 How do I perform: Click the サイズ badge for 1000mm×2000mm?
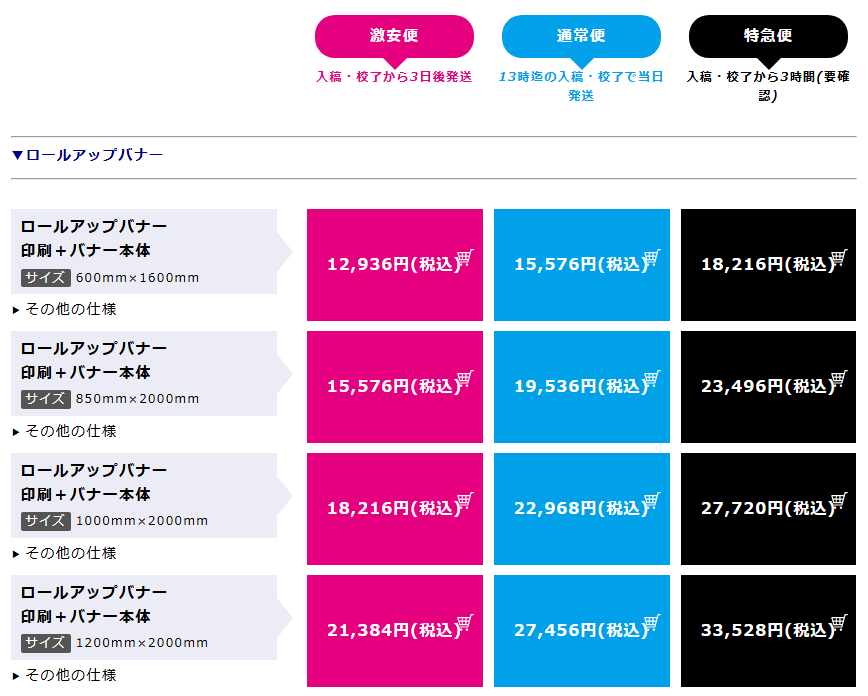click(46, 521)
